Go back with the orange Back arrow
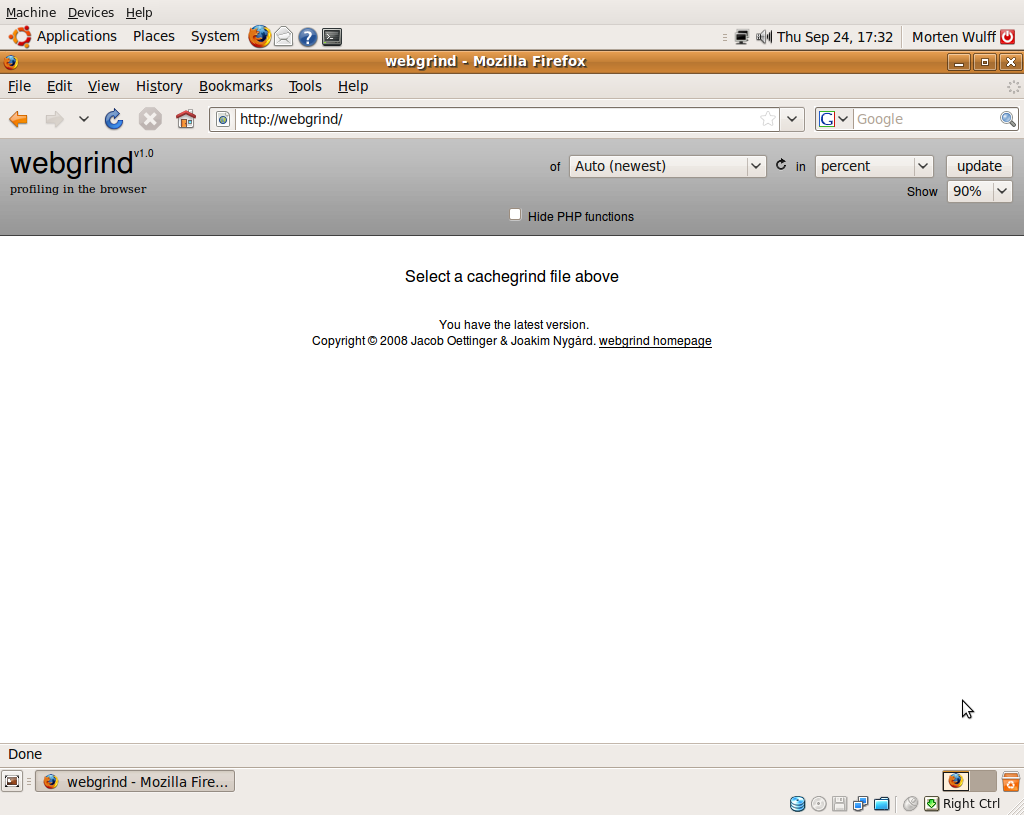This screenshot has height=815, width=1024. [x=18, y=119]
